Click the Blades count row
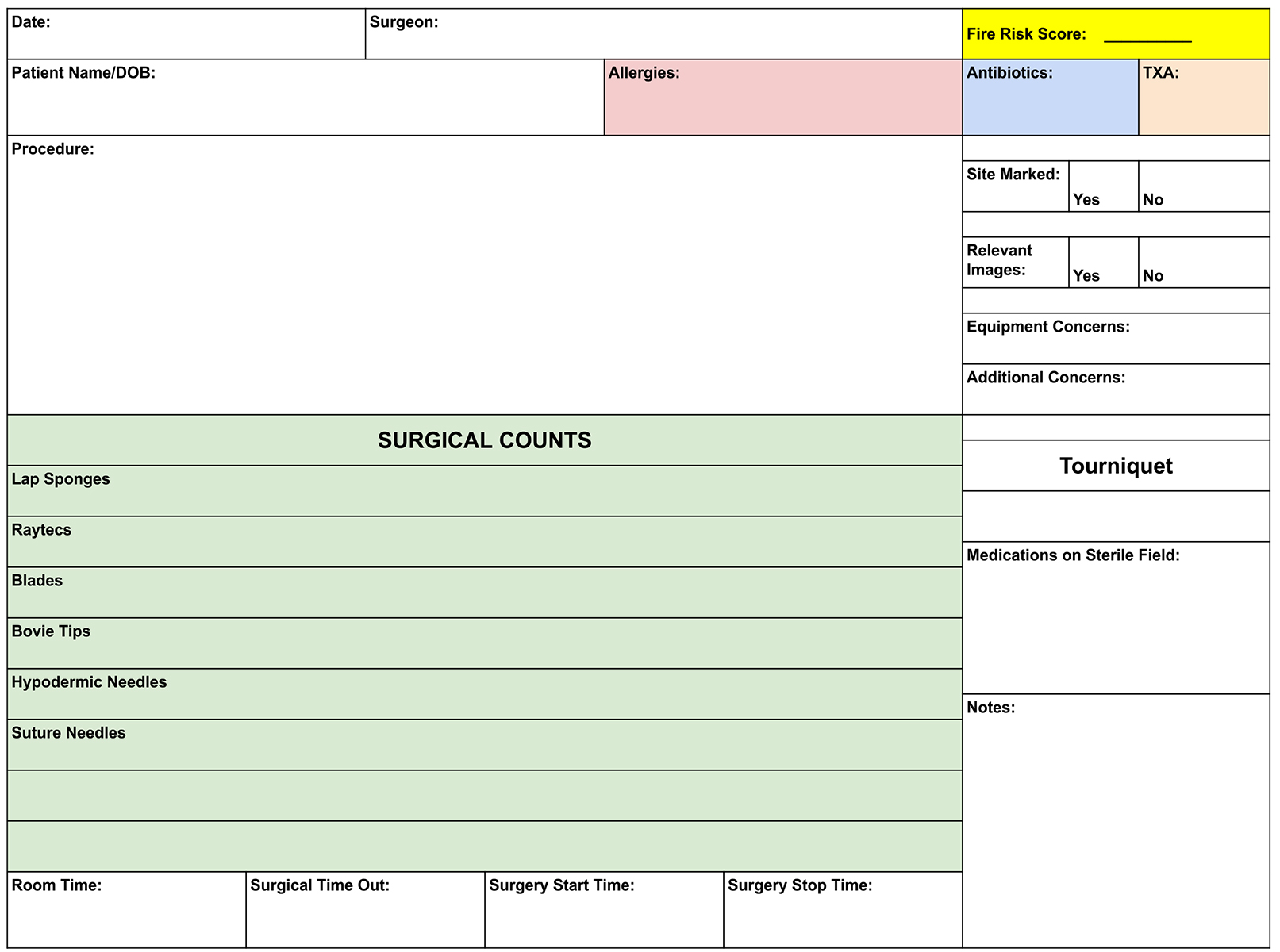 [485, 593]
